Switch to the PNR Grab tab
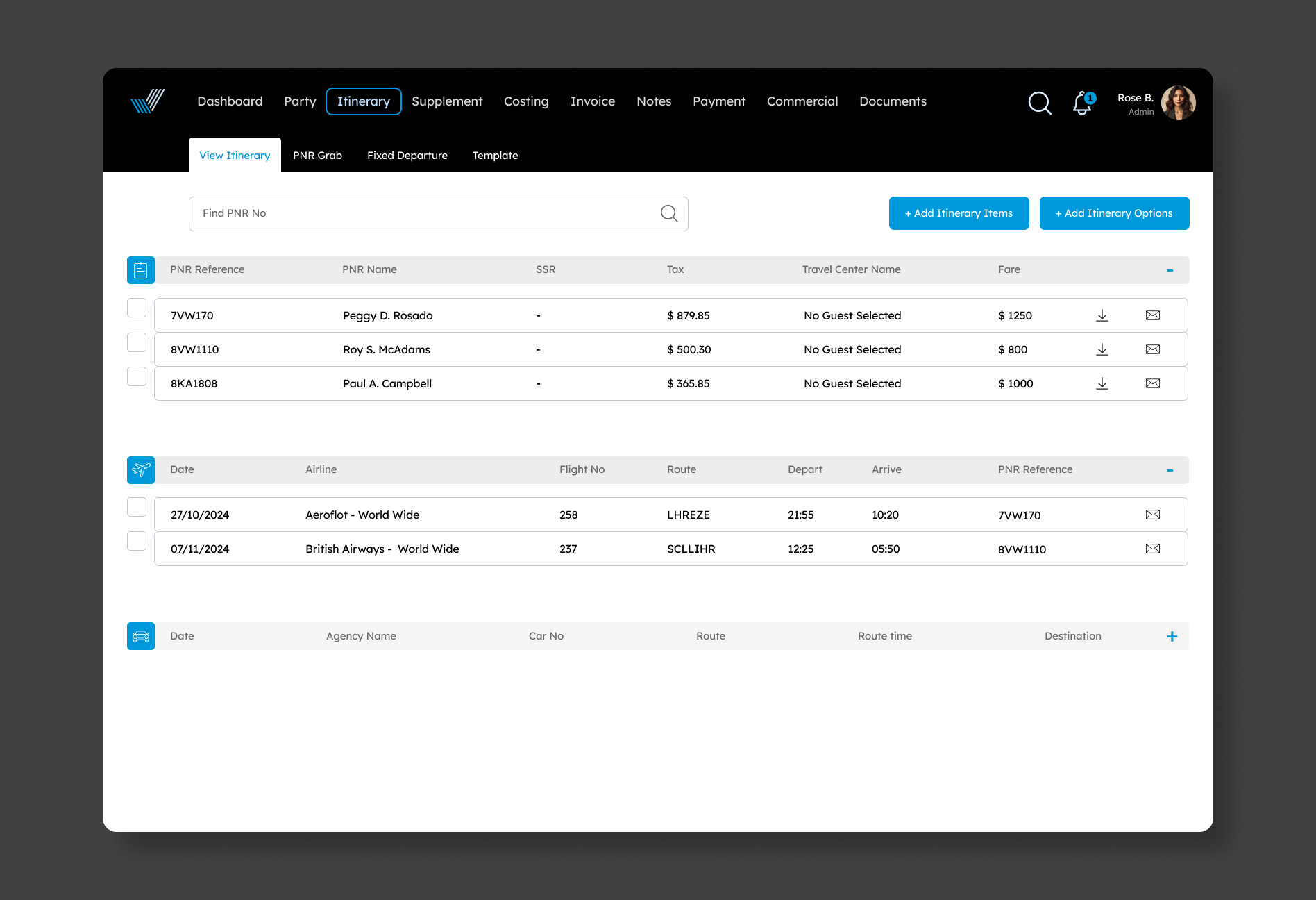1316x900 pixels. coord(317,156)
